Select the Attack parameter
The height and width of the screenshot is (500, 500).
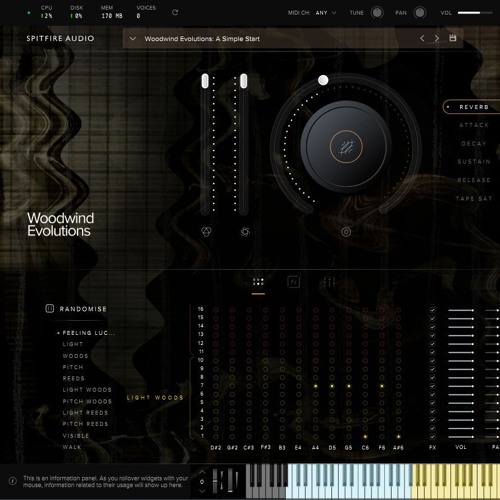pyautogui.click(x=474, y=125)
